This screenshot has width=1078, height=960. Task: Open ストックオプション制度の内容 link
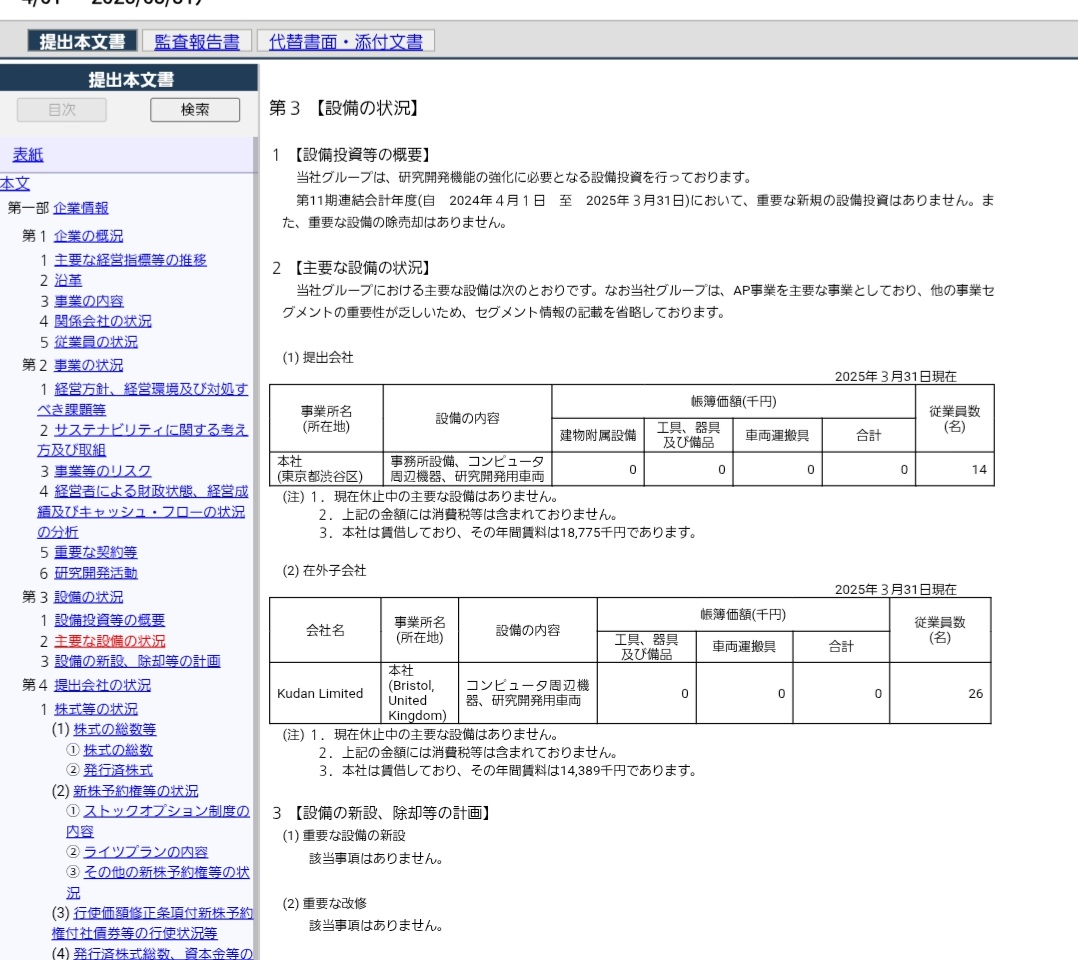pos(158,821)
